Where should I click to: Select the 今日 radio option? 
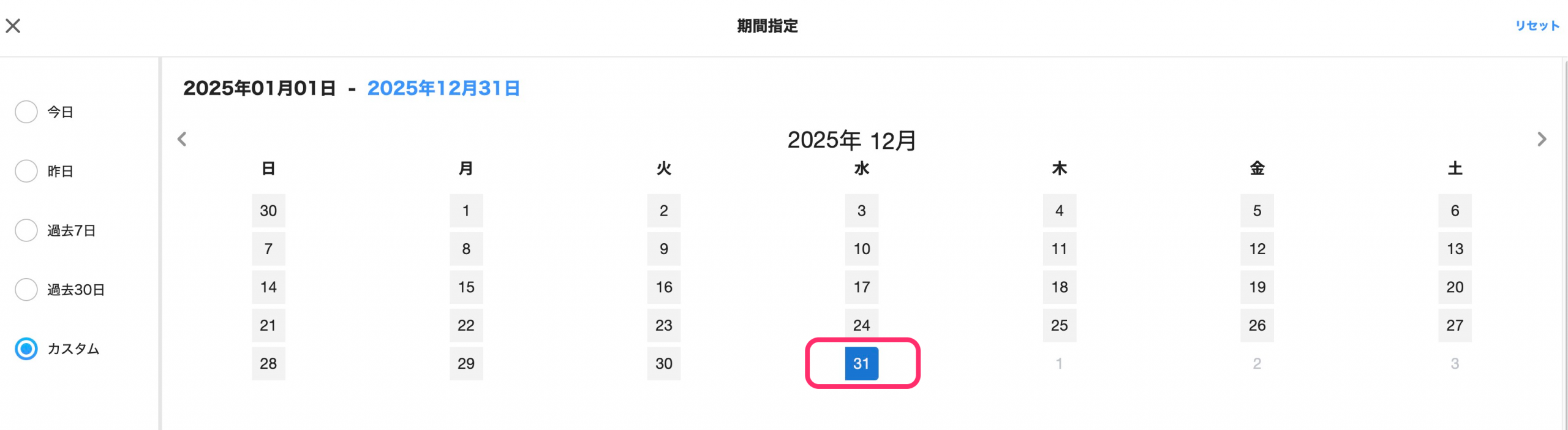pos(26,112)
